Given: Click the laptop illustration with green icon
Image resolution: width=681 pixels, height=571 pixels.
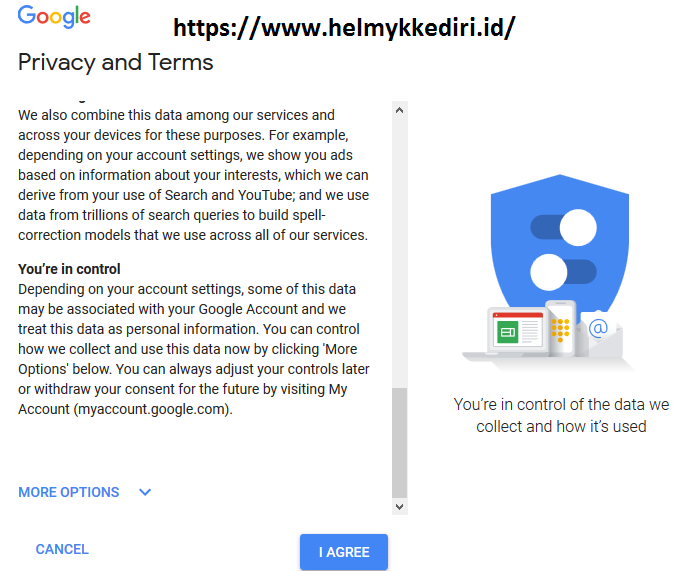Looking at the screenshot, I should (506, 332).
